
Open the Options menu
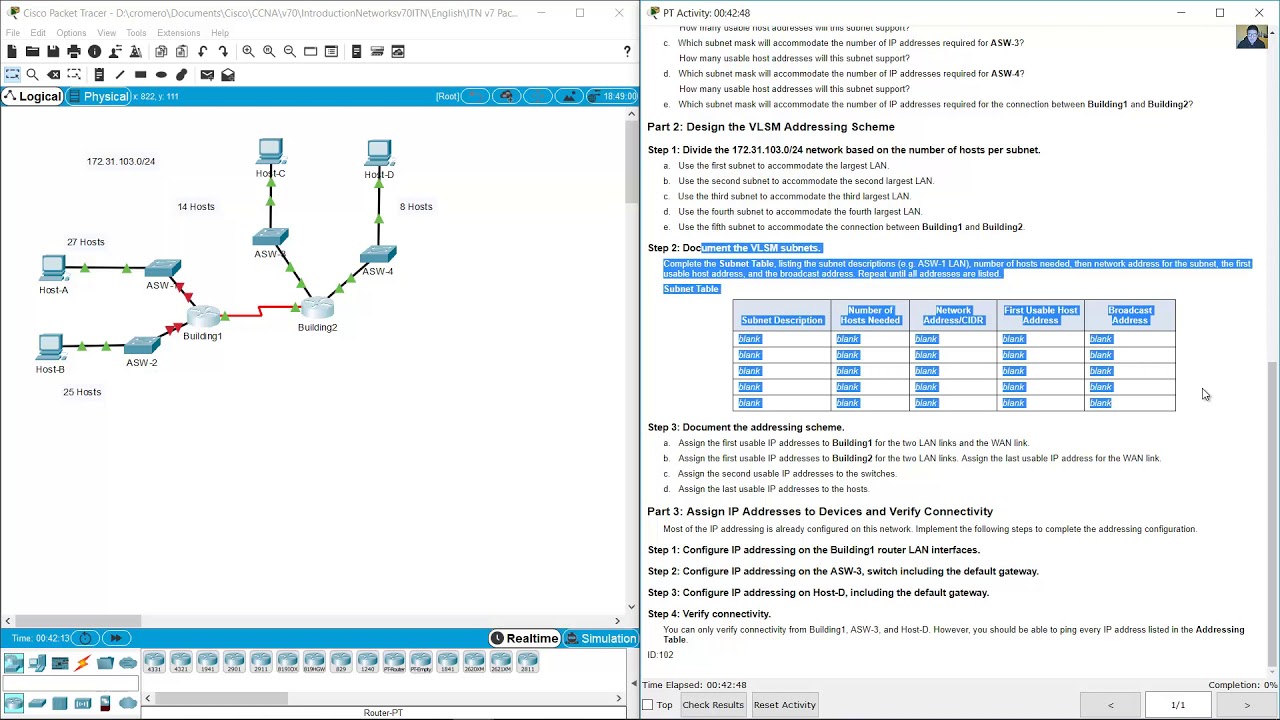click(71, 33)
